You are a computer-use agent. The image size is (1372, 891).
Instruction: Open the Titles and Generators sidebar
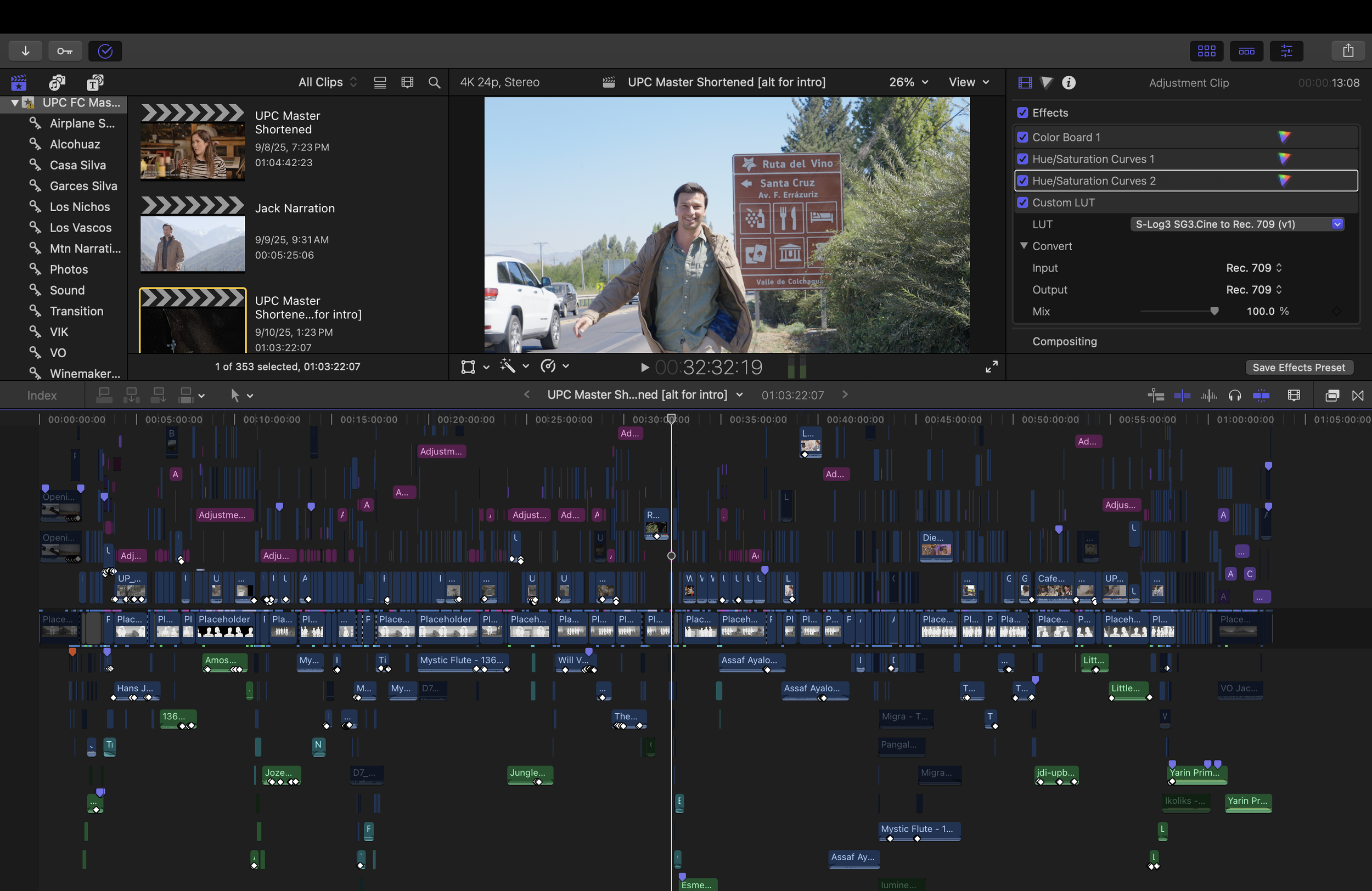click(94, 82)
